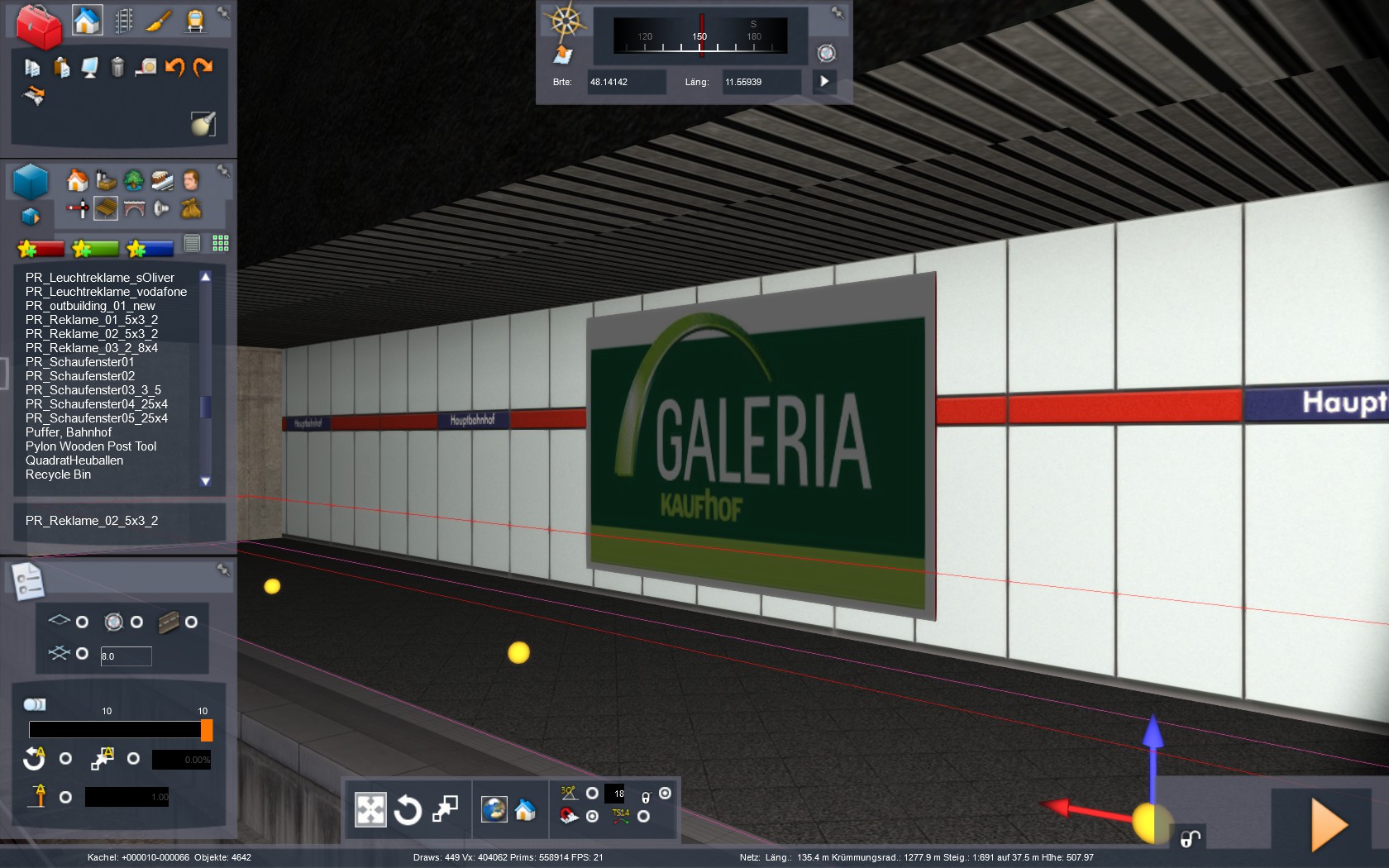Select Recycle Bin in the object list
Viewport: 1389px width, 868px height.
coord(58,475)
